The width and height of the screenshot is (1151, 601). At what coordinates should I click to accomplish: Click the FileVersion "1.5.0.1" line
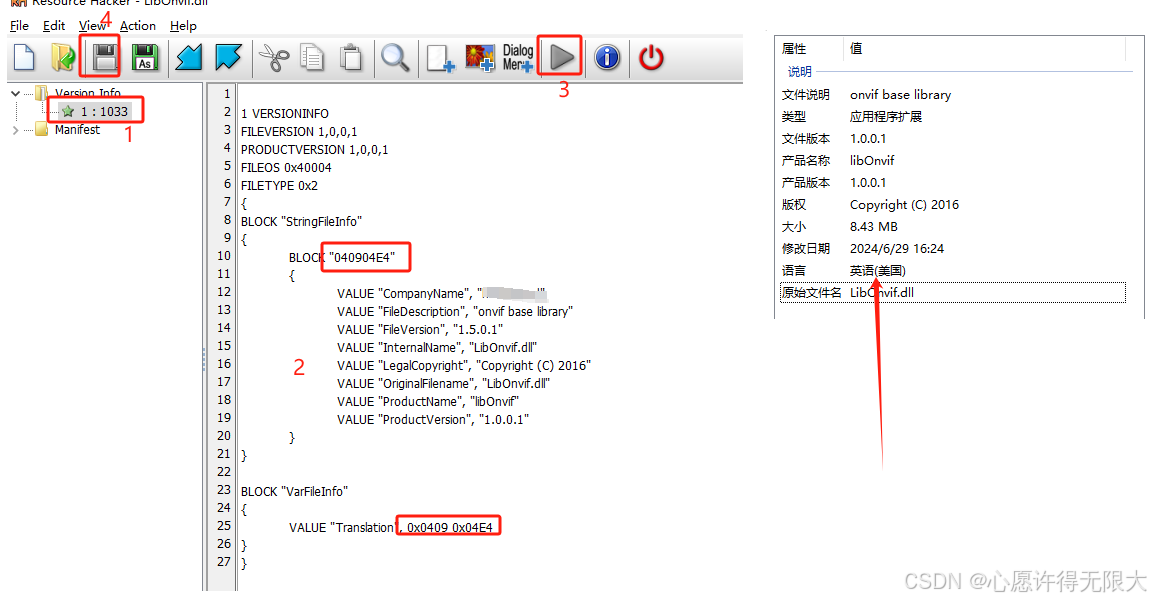pos(420,329)
